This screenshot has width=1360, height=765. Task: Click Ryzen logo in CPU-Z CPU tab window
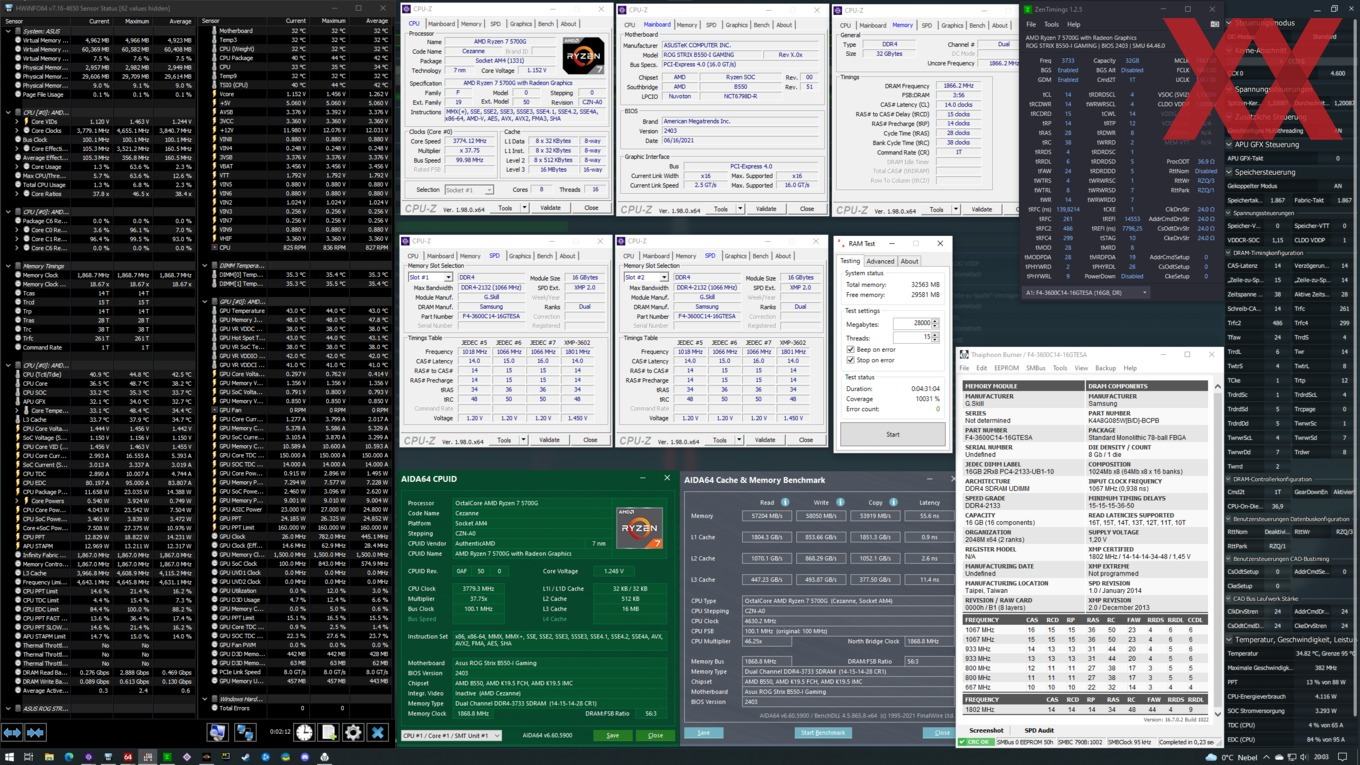[583, 55]
